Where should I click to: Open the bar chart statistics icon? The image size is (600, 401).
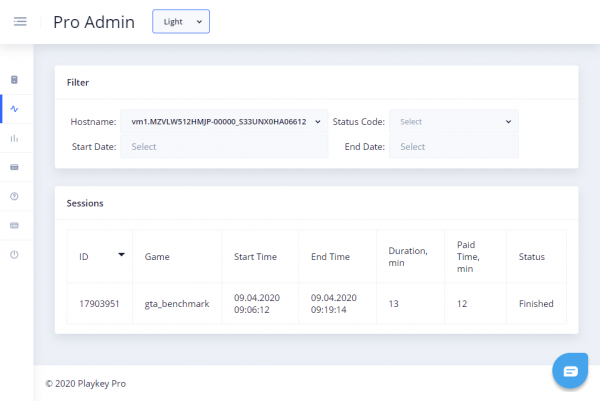pos(14,138)
